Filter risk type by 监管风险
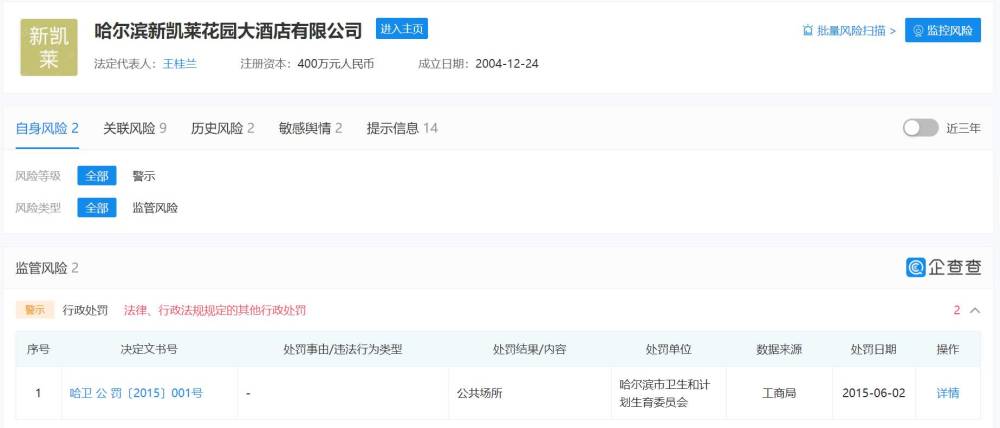 pyautogui.click(x=155, y=208)
